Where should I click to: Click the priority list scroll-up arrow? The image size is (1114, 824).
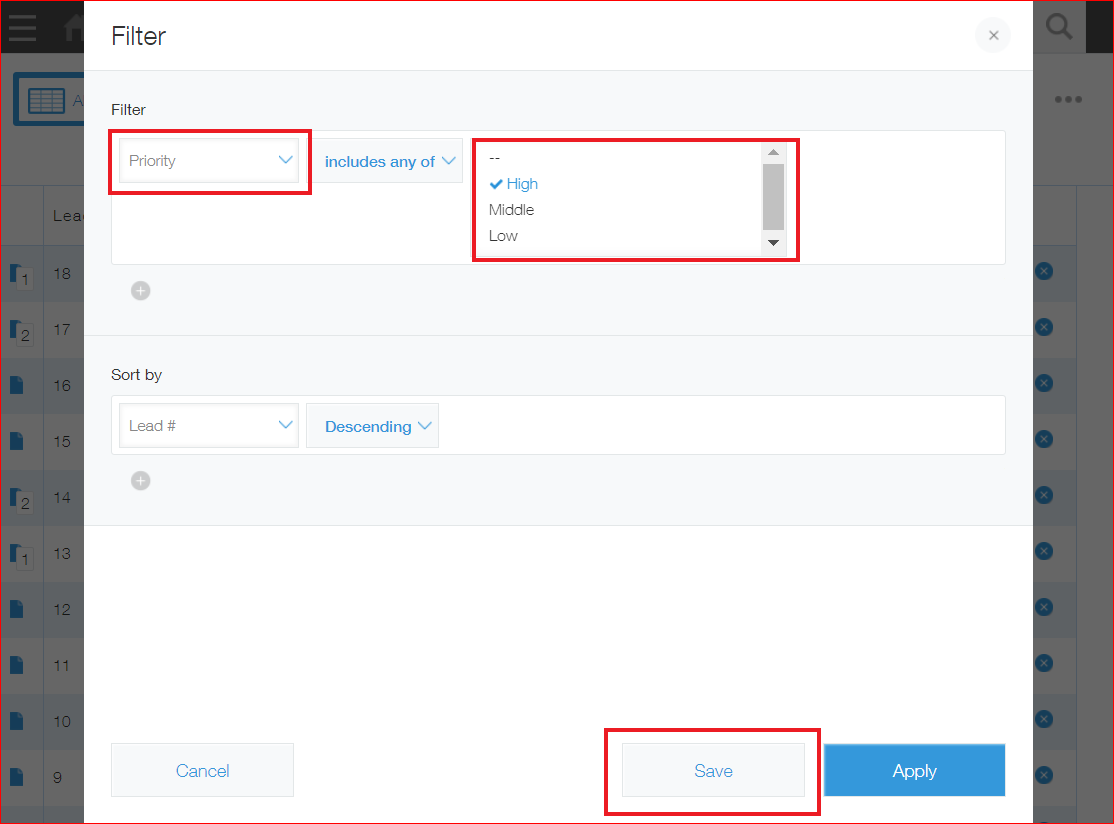click(x=773, y=153)
